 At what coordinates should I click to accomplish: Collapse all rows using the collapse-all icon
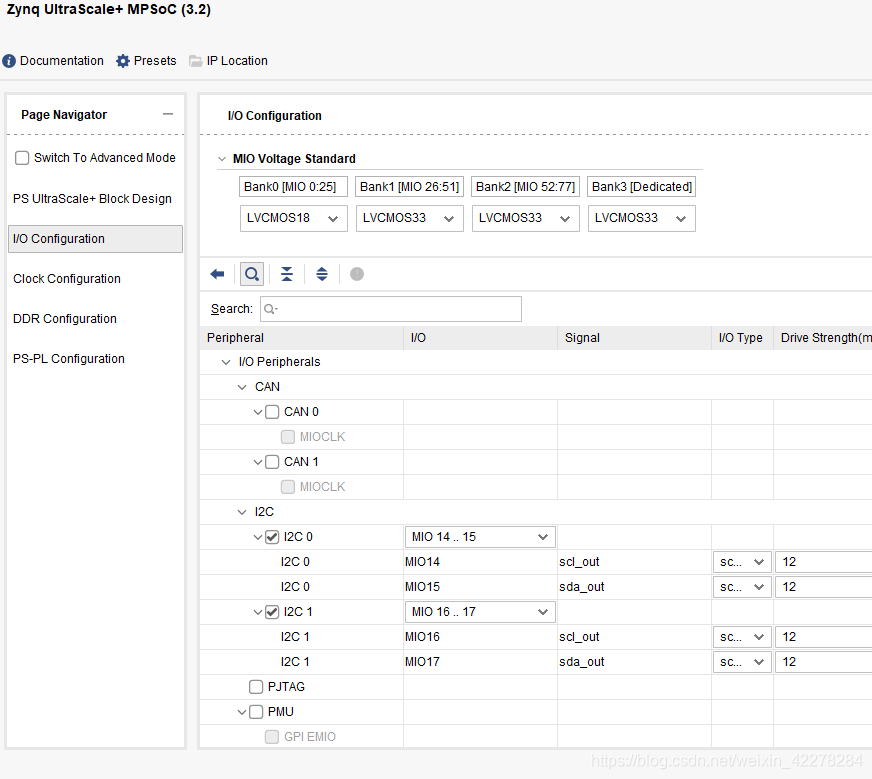tap(287, 273)
